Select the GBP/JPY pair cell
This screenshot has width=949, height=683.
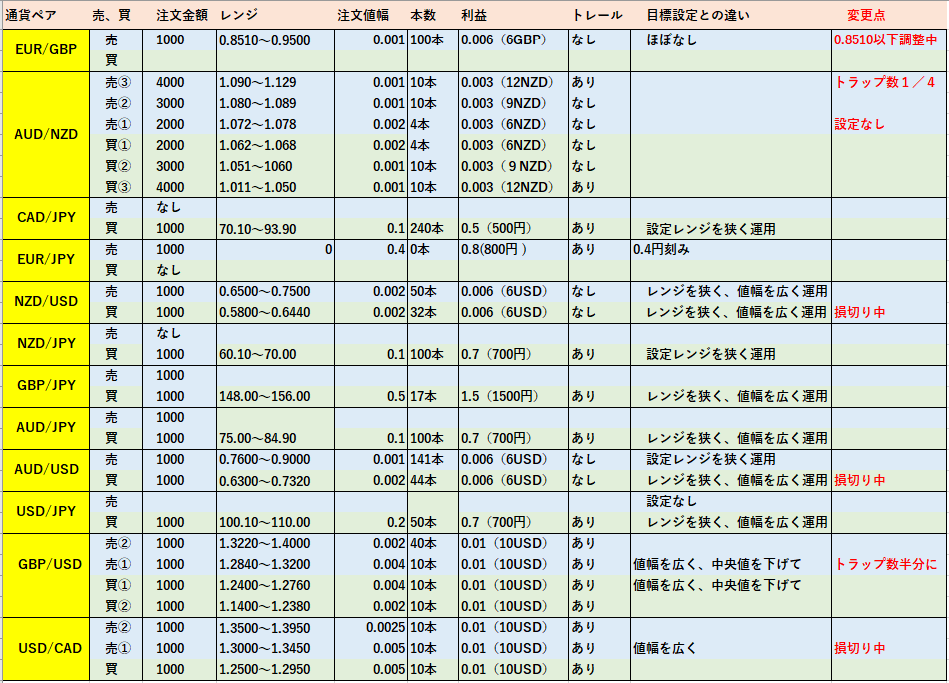[46, 386]
